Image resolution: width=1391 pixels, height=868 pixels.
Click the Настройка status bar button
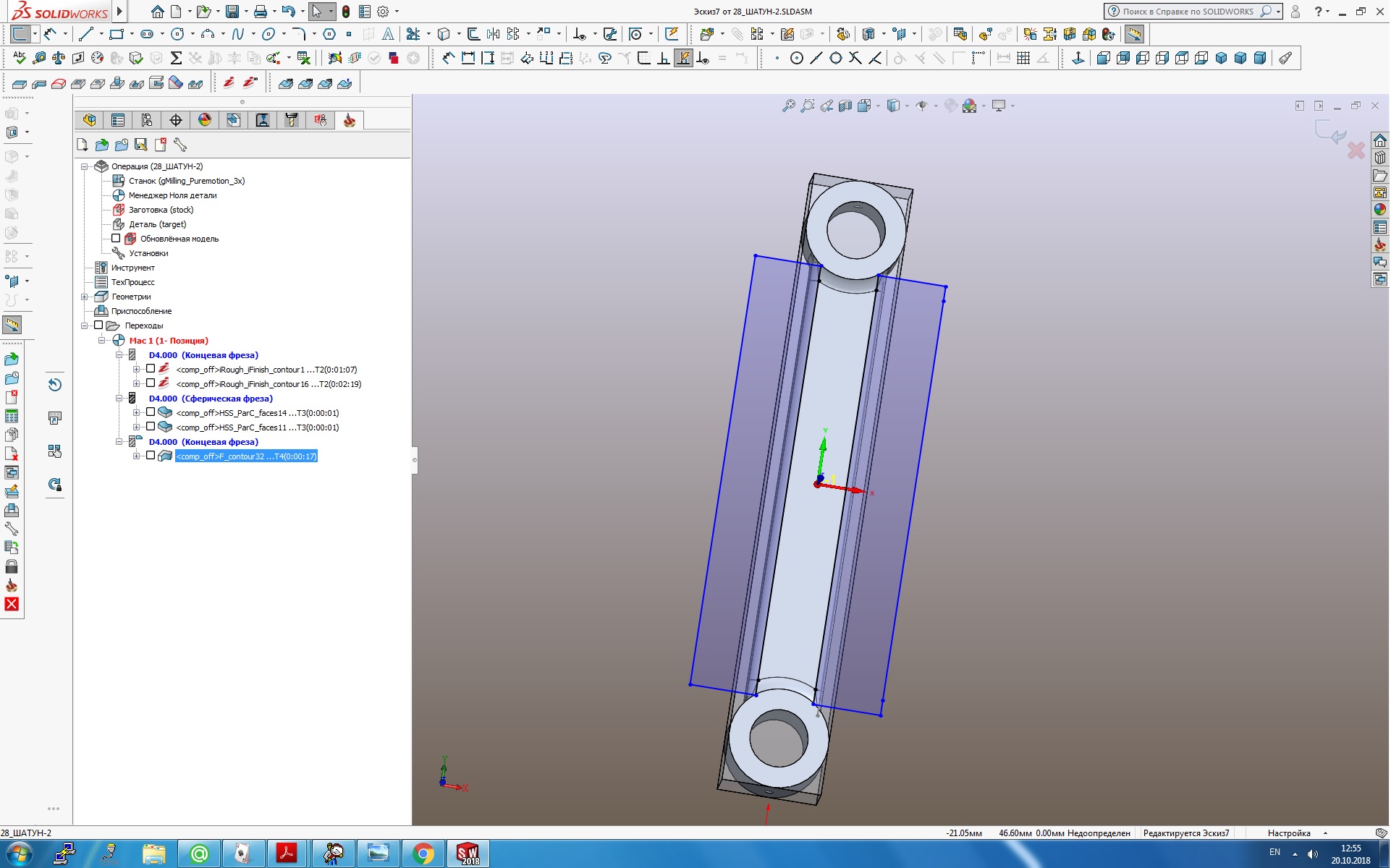tap(1288, 833)
